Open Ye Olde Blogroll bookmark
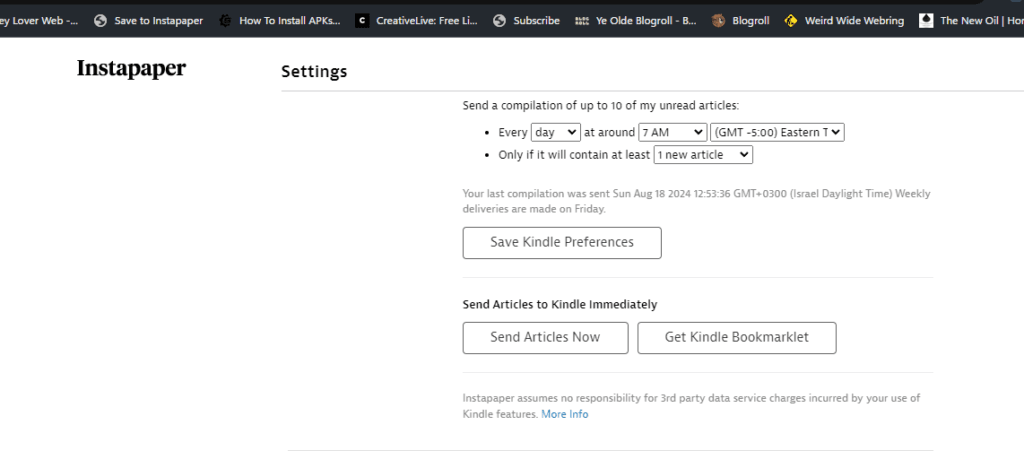1024x468 pixels. click(635, 21)
